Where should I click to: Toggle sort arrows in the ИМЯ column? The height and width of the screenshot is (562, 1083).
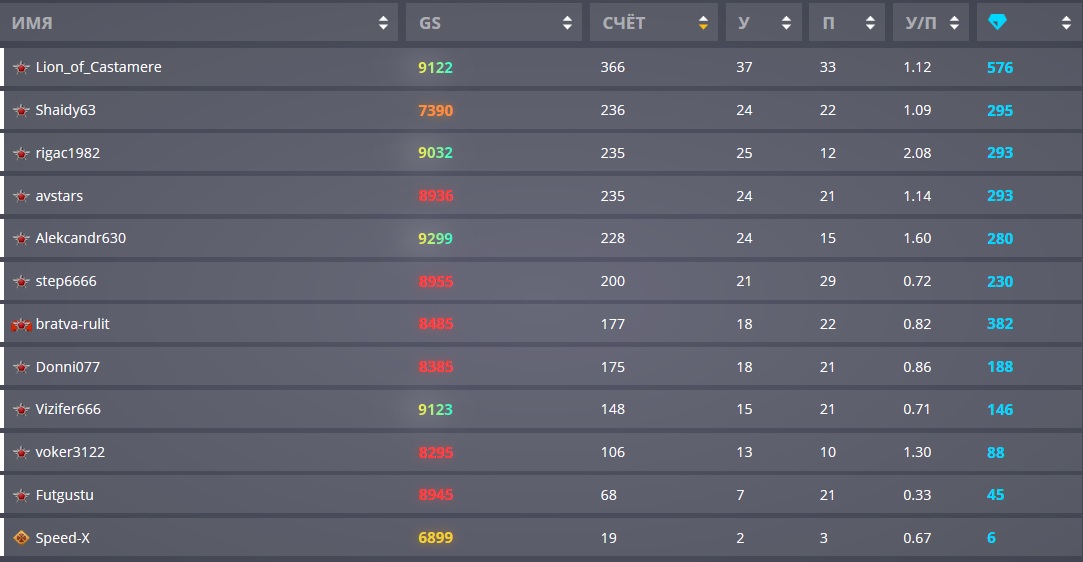[383, 23]
